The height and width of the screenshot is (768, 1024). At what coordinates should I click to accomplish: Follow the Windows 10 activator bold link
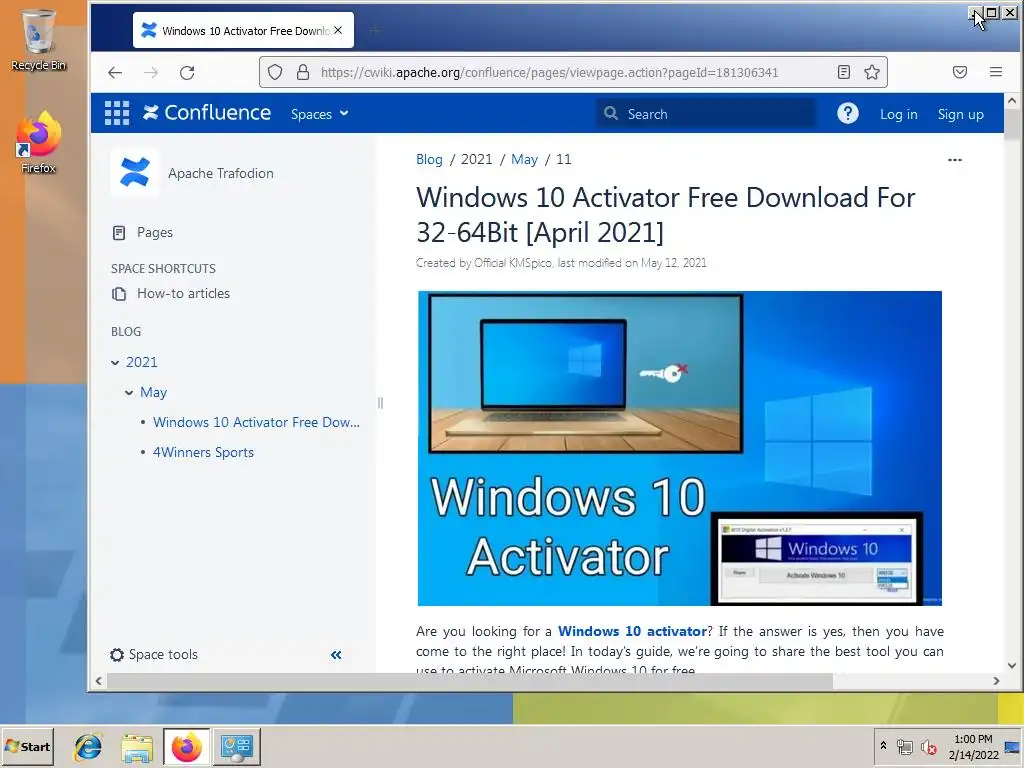click(x=632, y=632)
